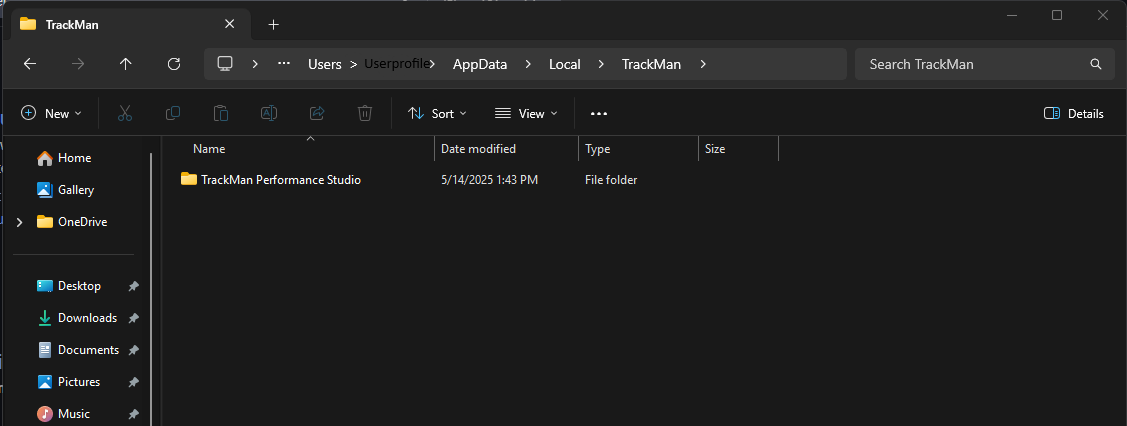Click the This PC monitor icon in address bar
Image resolution: width=1127 pixels, height=426 pixels.
[225, 64]
